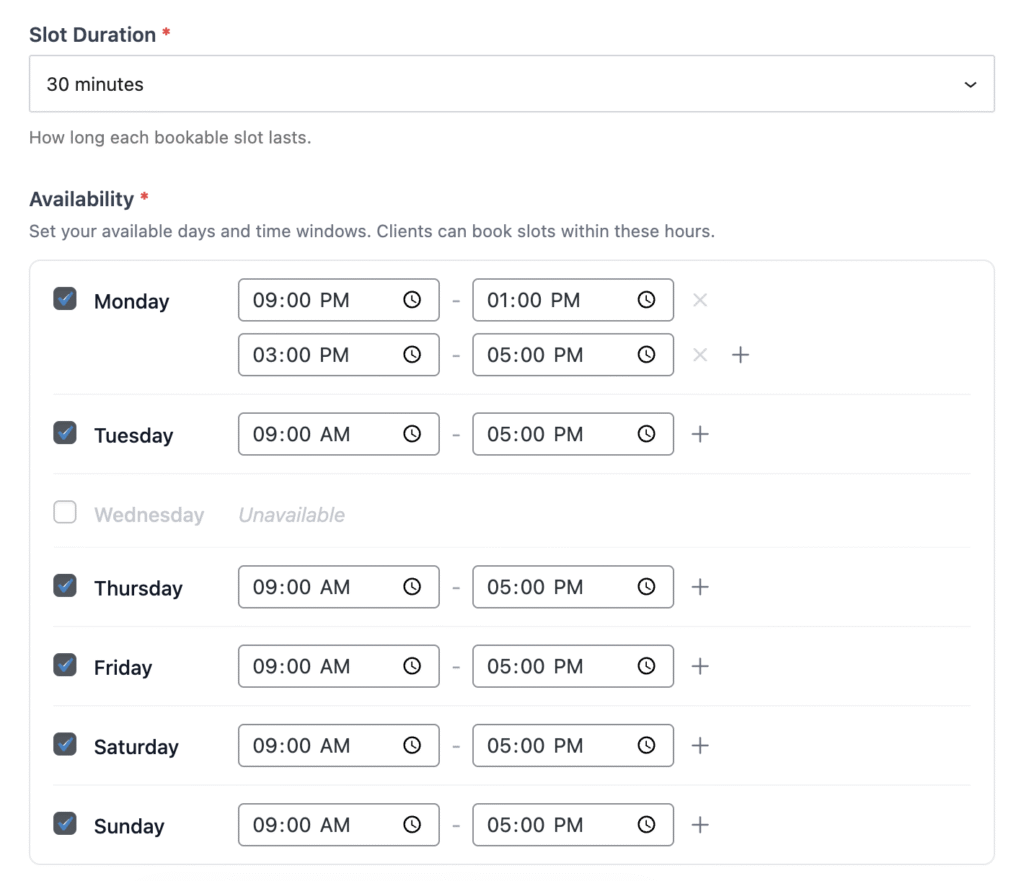Open clock picker for Saturday start time
The width and height of the screenshot is (1024, 881).
tap(412, 746)
